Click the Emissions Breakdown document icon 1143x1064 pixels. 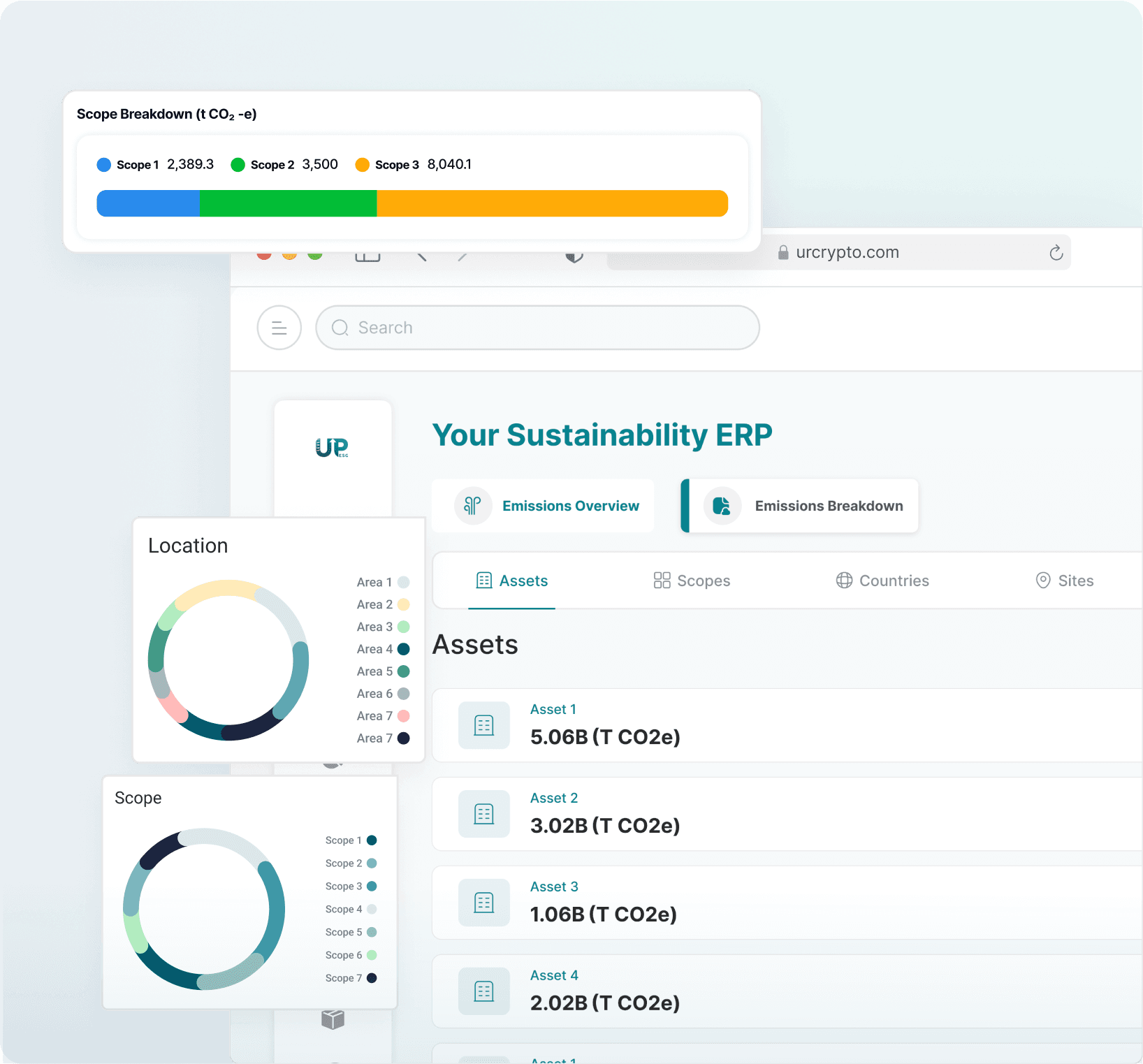point(723,506)
